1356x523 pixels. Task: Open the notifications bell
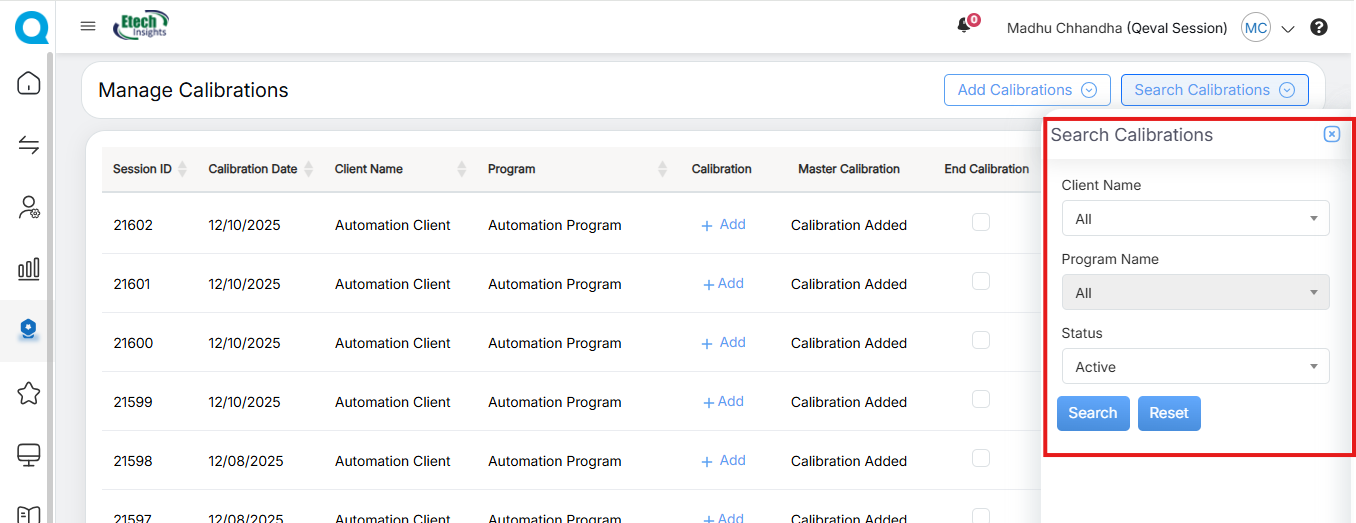point(964,26)
